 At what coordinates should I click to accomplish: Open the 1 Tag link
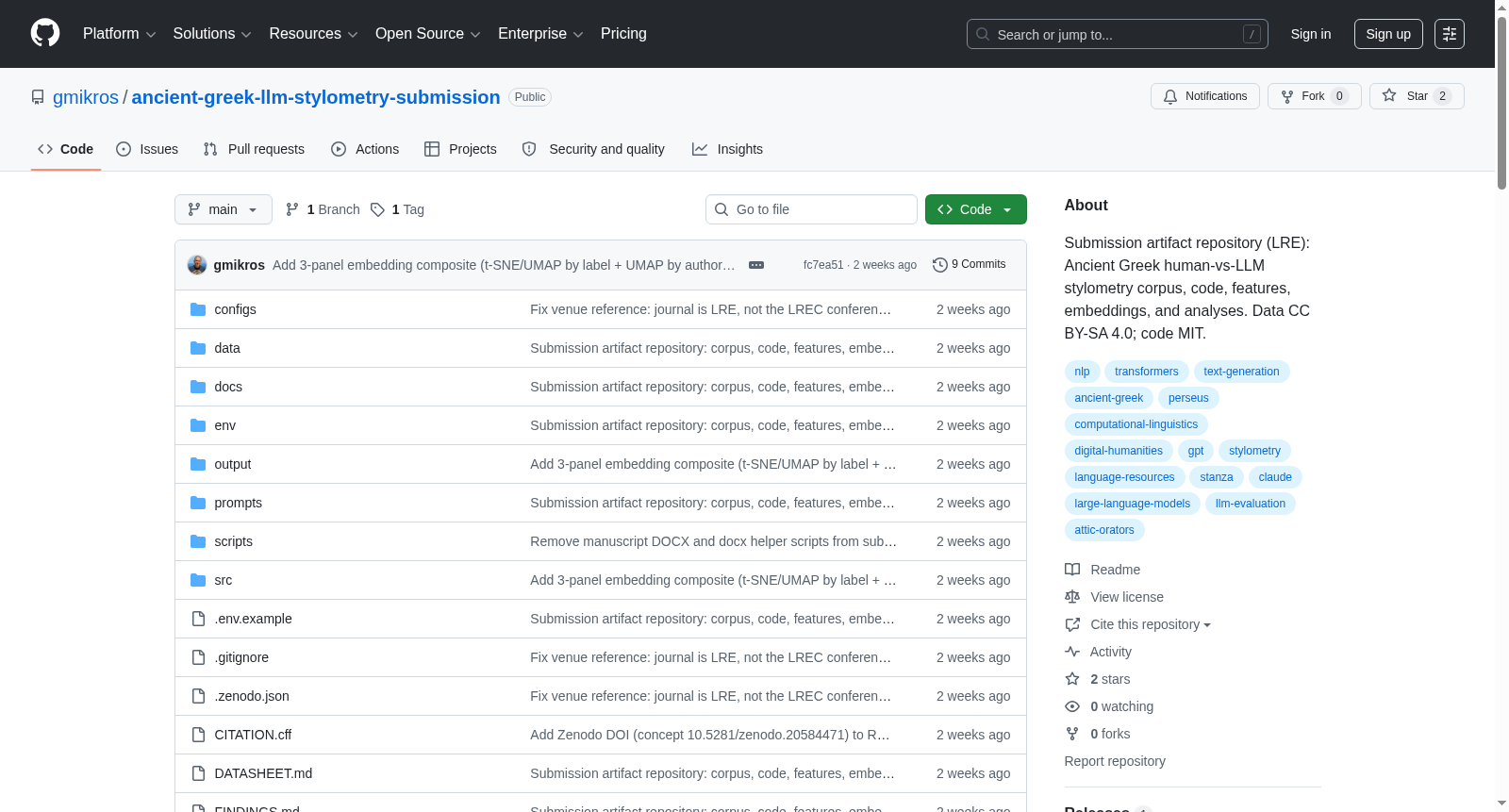[x=398, y=209]
